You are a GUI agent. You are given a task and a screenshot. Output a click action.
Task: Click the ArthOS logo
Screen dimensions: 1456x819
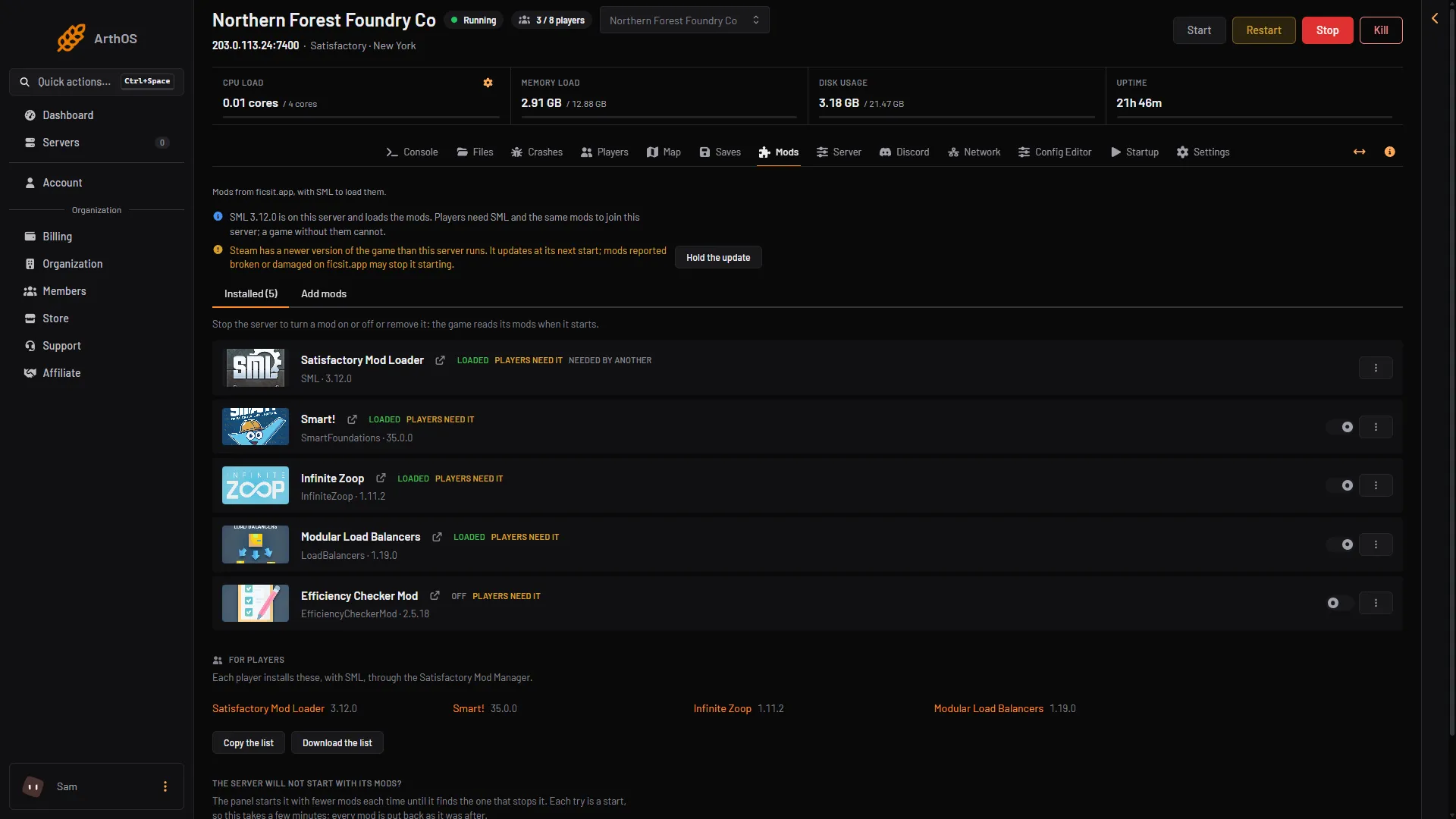point(97,38)
